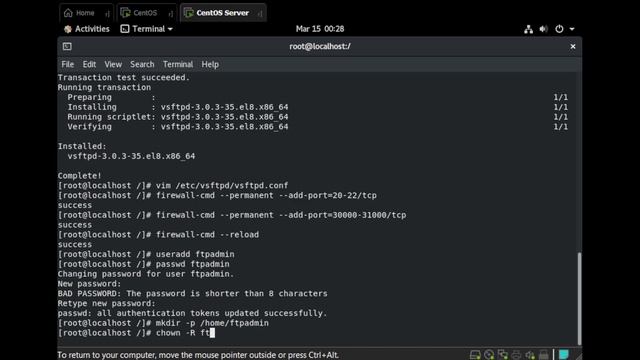Click the sound card status icon
Viewport: 640px width, 360px height.
pos(530,355)
